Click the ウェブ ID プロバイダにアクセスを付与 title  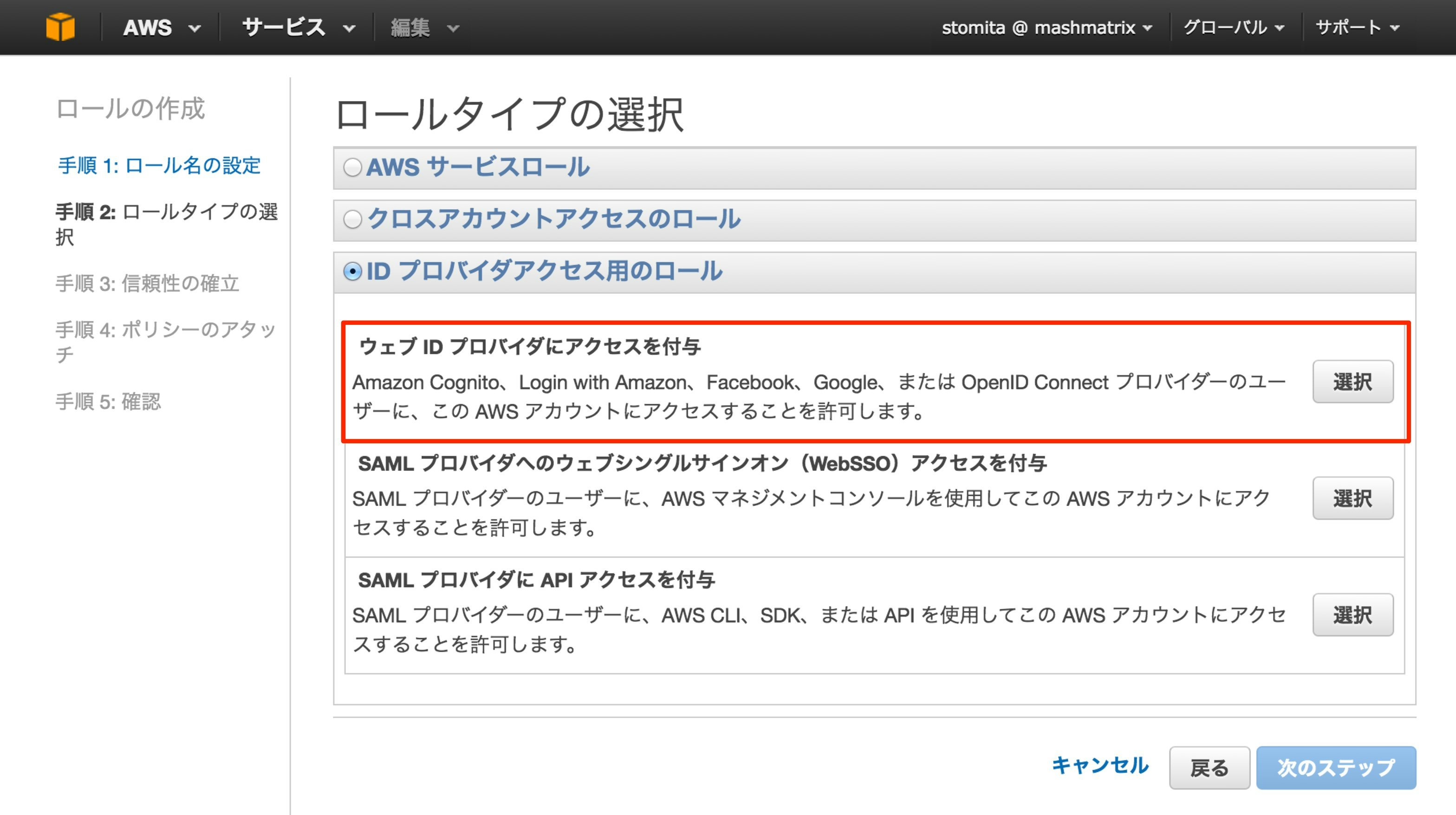pyautogui.click(x=530, y=346)
